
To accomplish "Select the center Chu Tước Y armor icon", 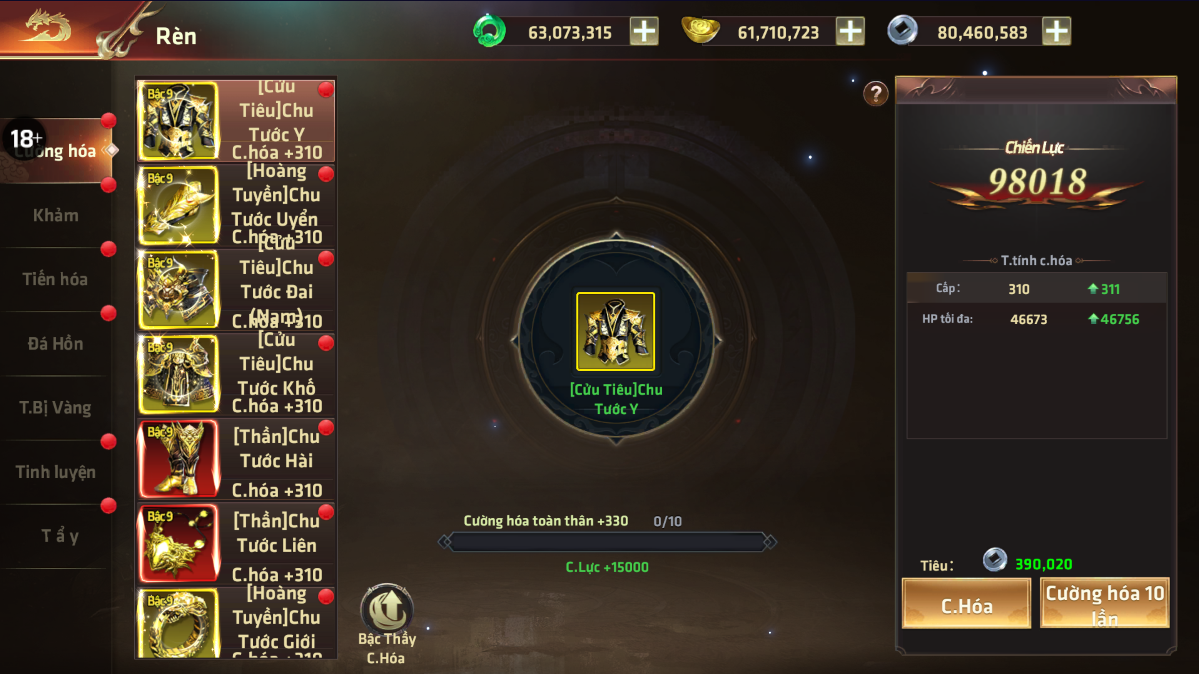I will [616, 331].
